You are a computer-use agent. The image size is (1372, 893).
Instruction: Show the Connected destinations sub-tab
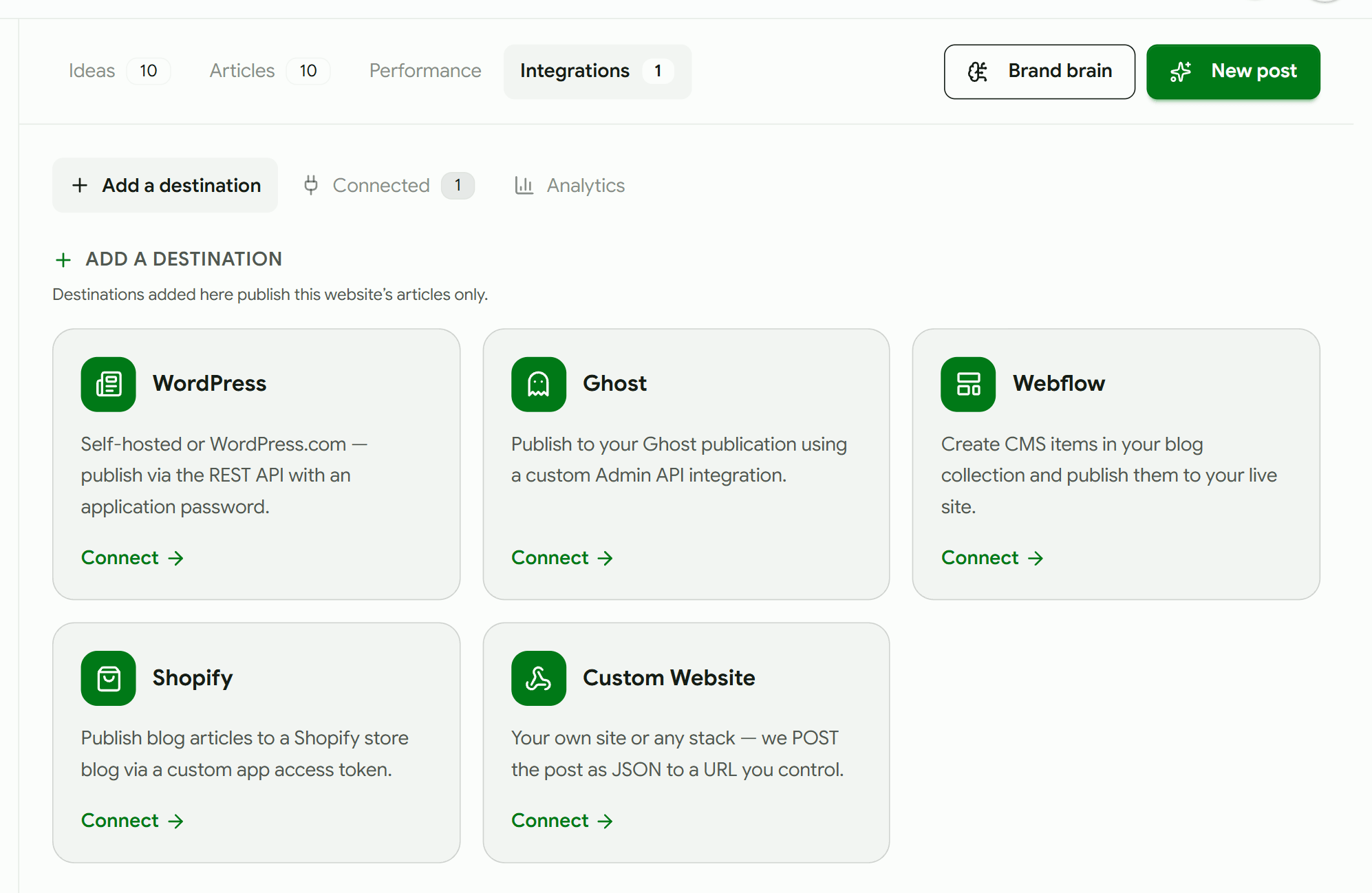(x=389, y=185)
